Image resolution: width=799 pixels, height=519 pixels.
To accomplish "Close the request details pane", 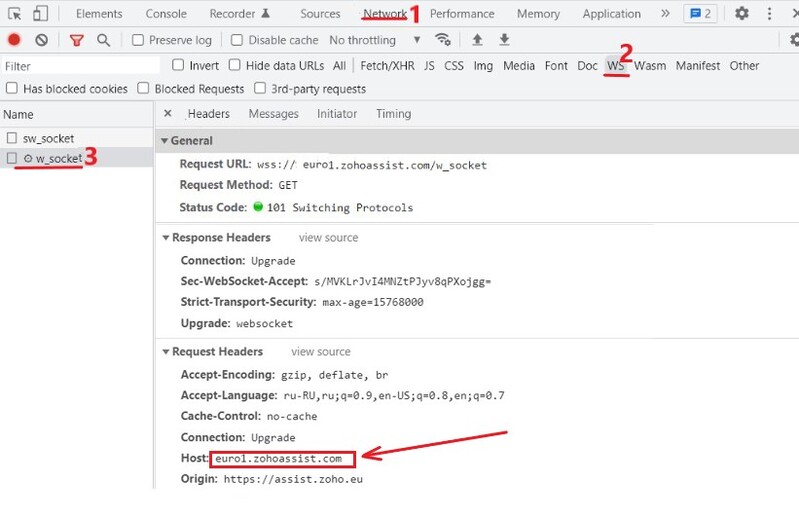I will click(x=168, y=114).
